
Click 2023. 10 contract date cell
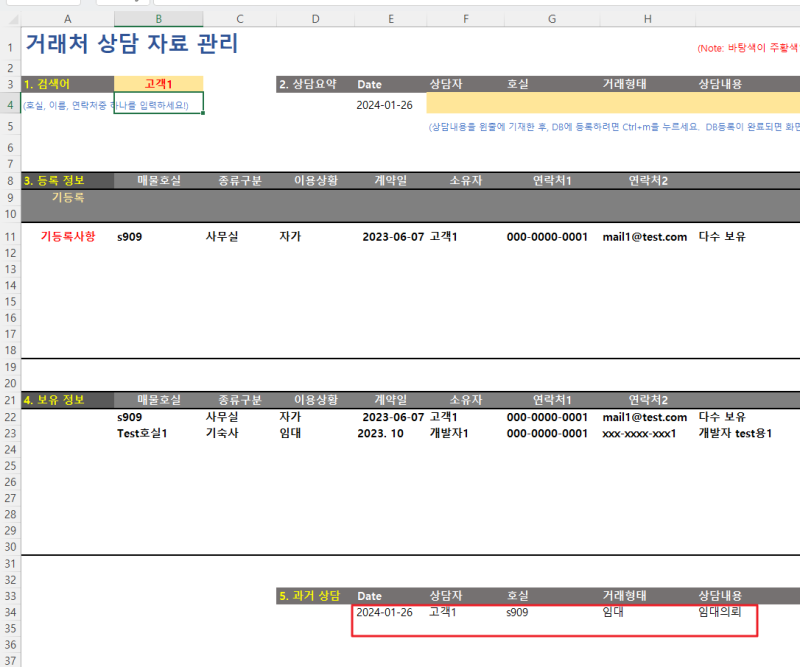tap(381, 433)
